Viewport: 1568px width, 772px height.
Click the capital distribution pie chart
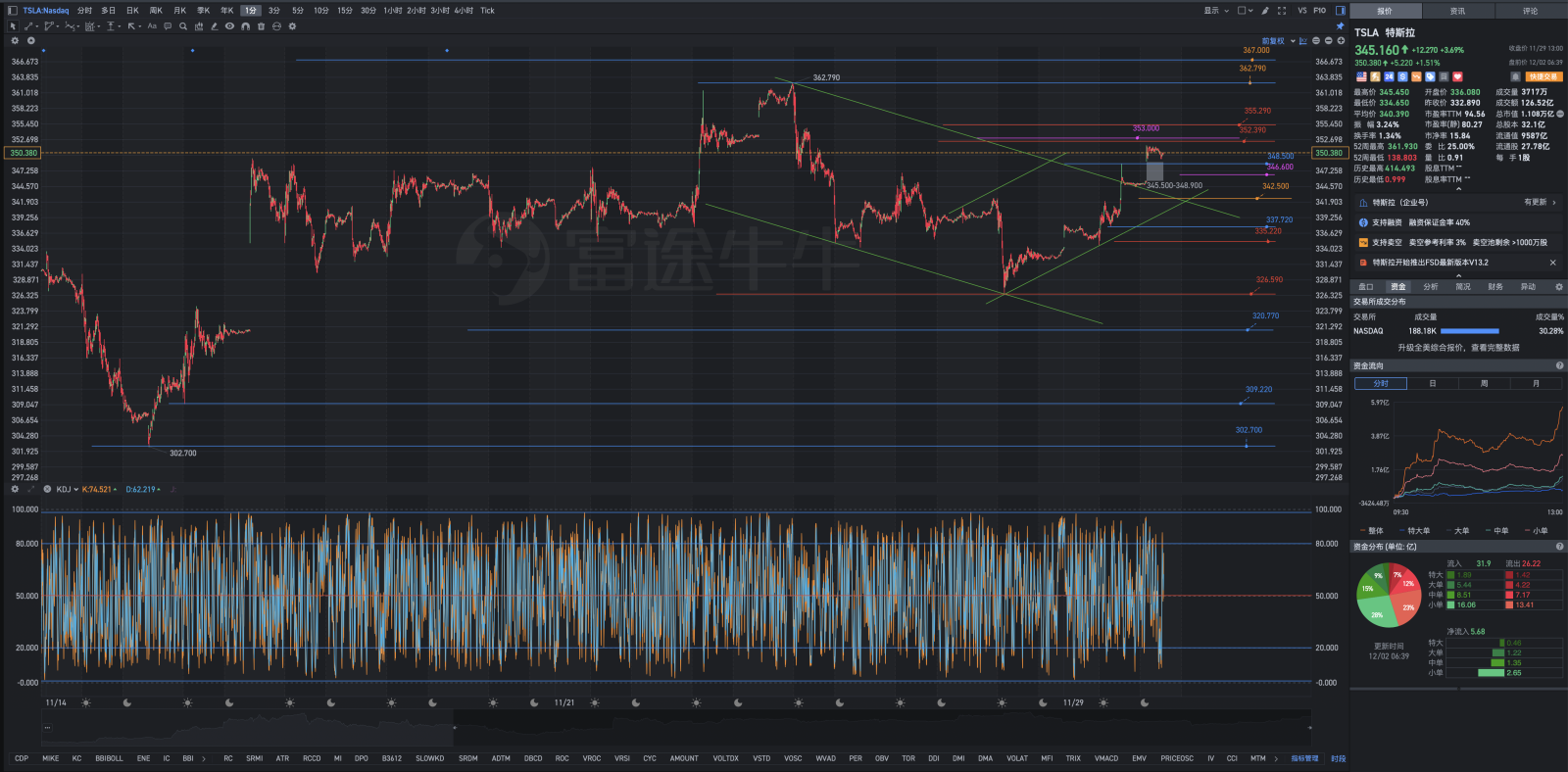[x=1389, y=595]
